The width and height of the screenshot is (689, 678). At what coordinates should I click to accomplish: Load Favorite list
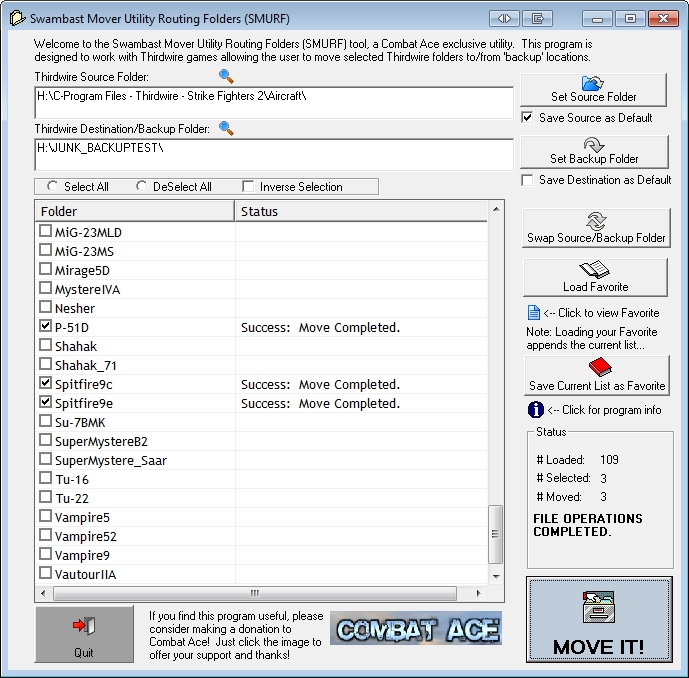point(595,277)
